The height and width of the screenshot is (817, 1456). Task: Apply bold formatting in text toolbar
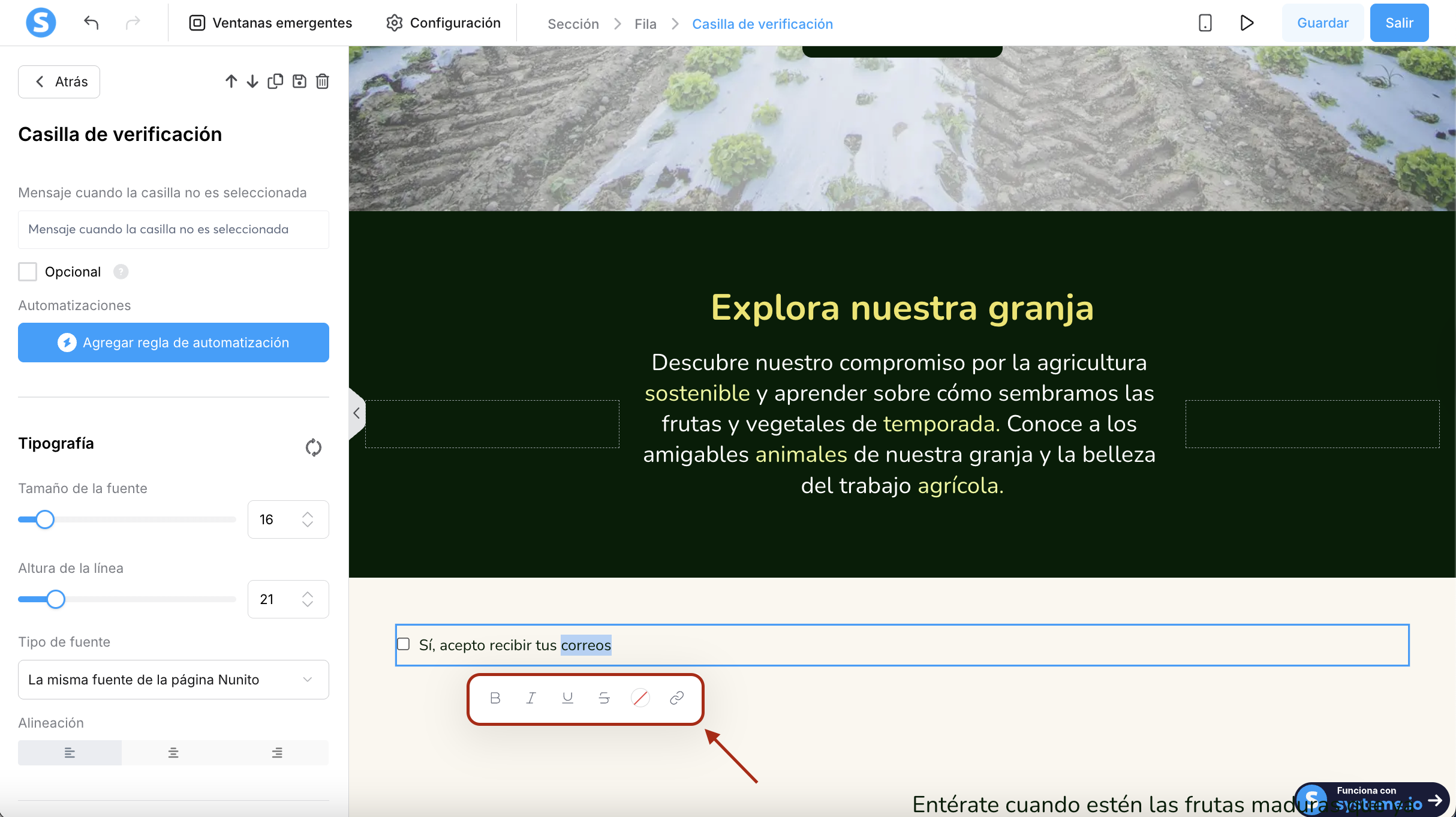[x=495, y=698]
